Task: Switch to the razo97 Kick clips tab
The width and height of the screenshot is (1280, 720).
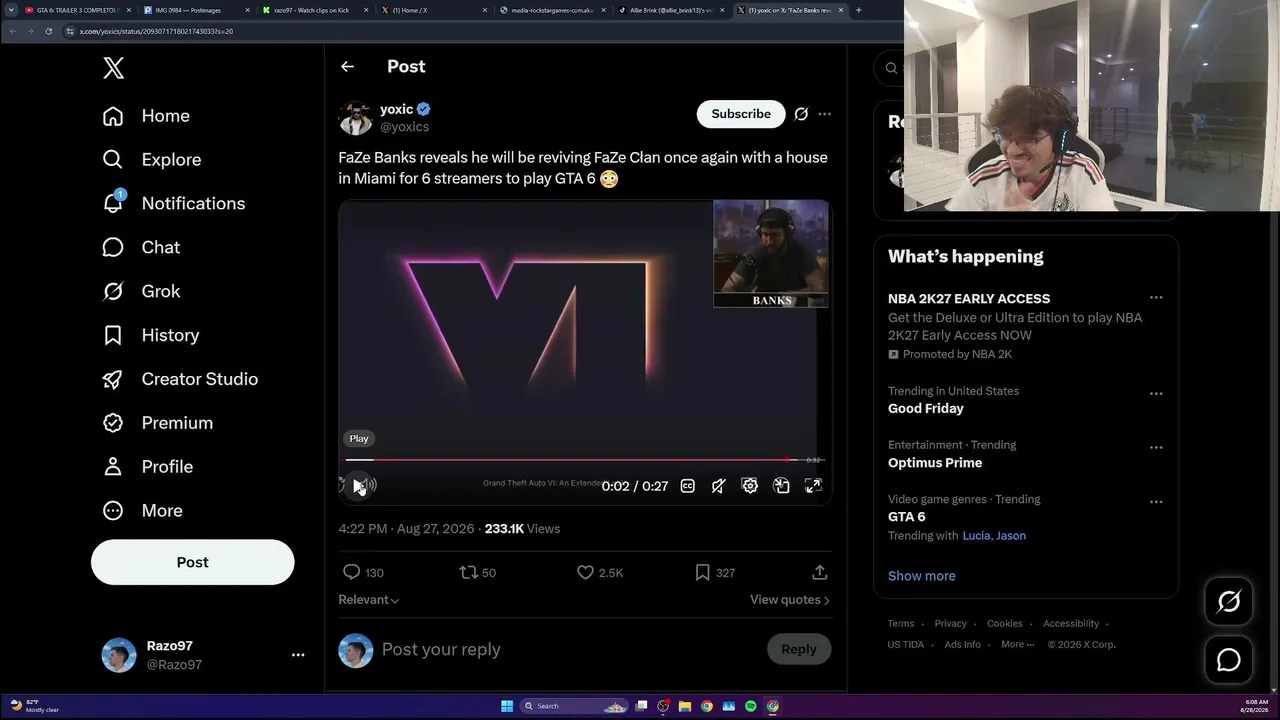Action: click(x=313, y=10)
